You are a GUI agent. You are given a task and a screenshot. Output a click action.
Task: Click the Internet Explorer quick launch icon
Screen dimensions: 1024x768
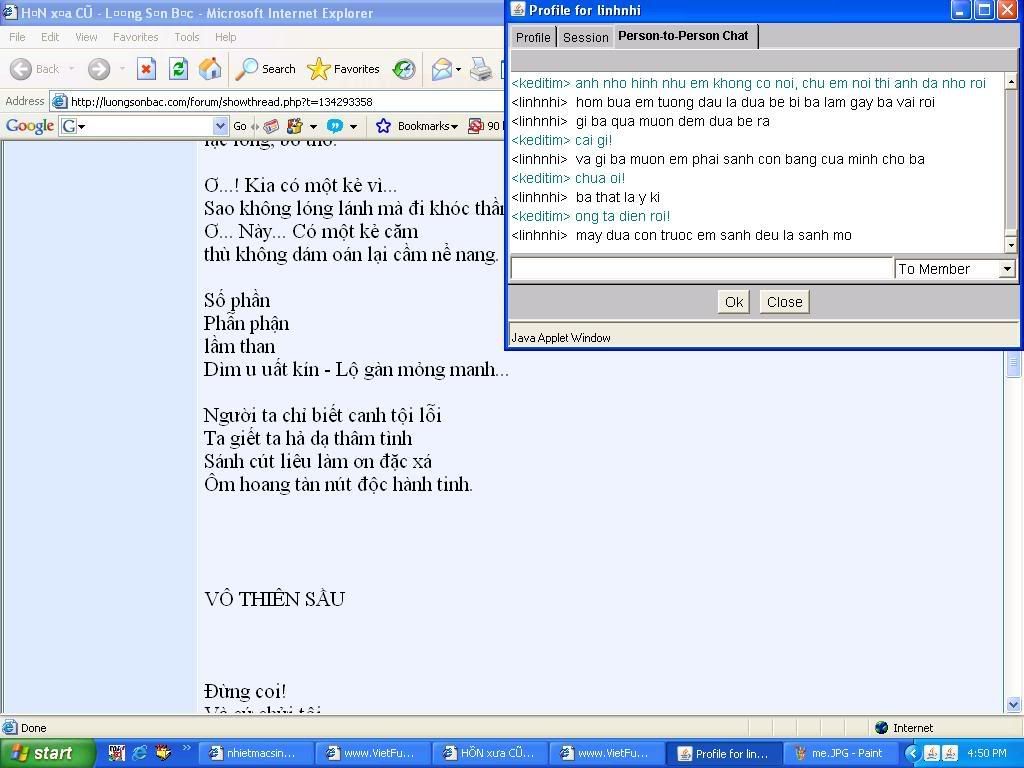[x=140, y=753]
